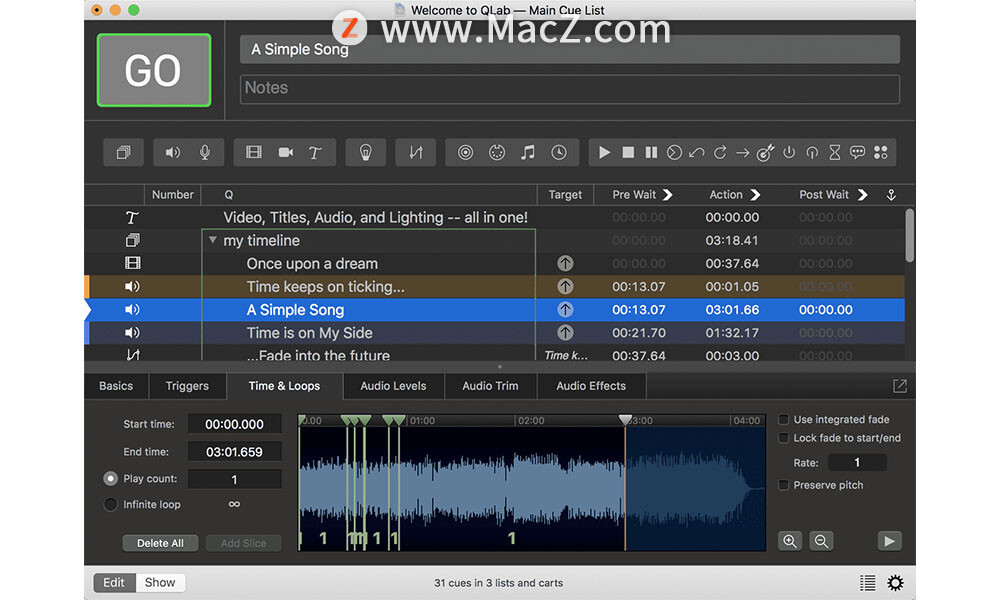Open the Audio Effects tab
1000x600 pixels.
591,386
